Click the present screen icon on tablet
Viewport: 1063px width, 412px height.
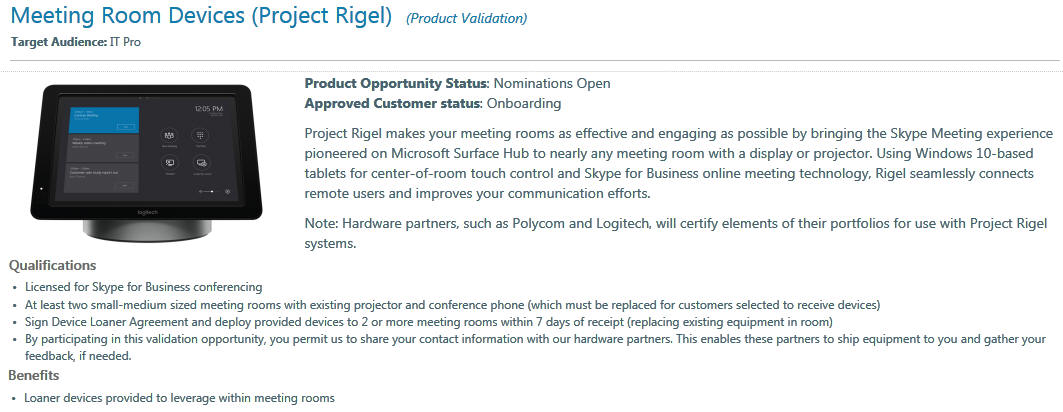pos(169,163)
